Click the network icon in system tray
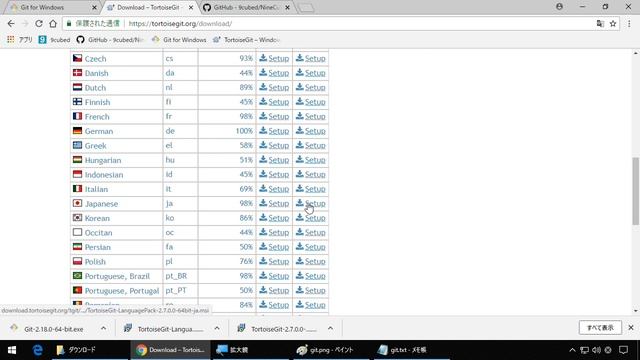 coord(584,350)
